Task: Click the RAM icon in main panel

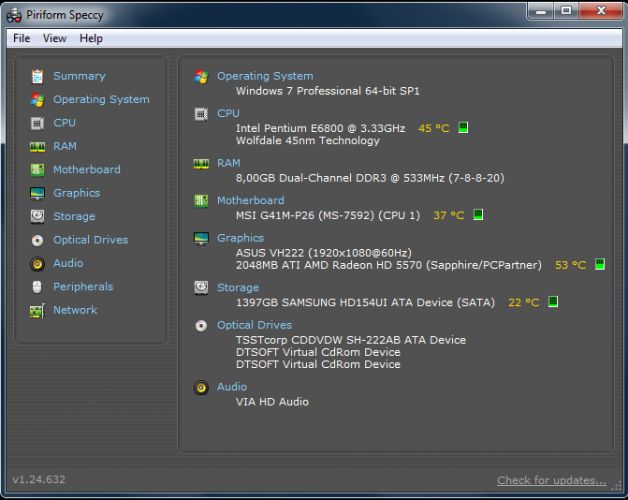Action: pos(201,163)
